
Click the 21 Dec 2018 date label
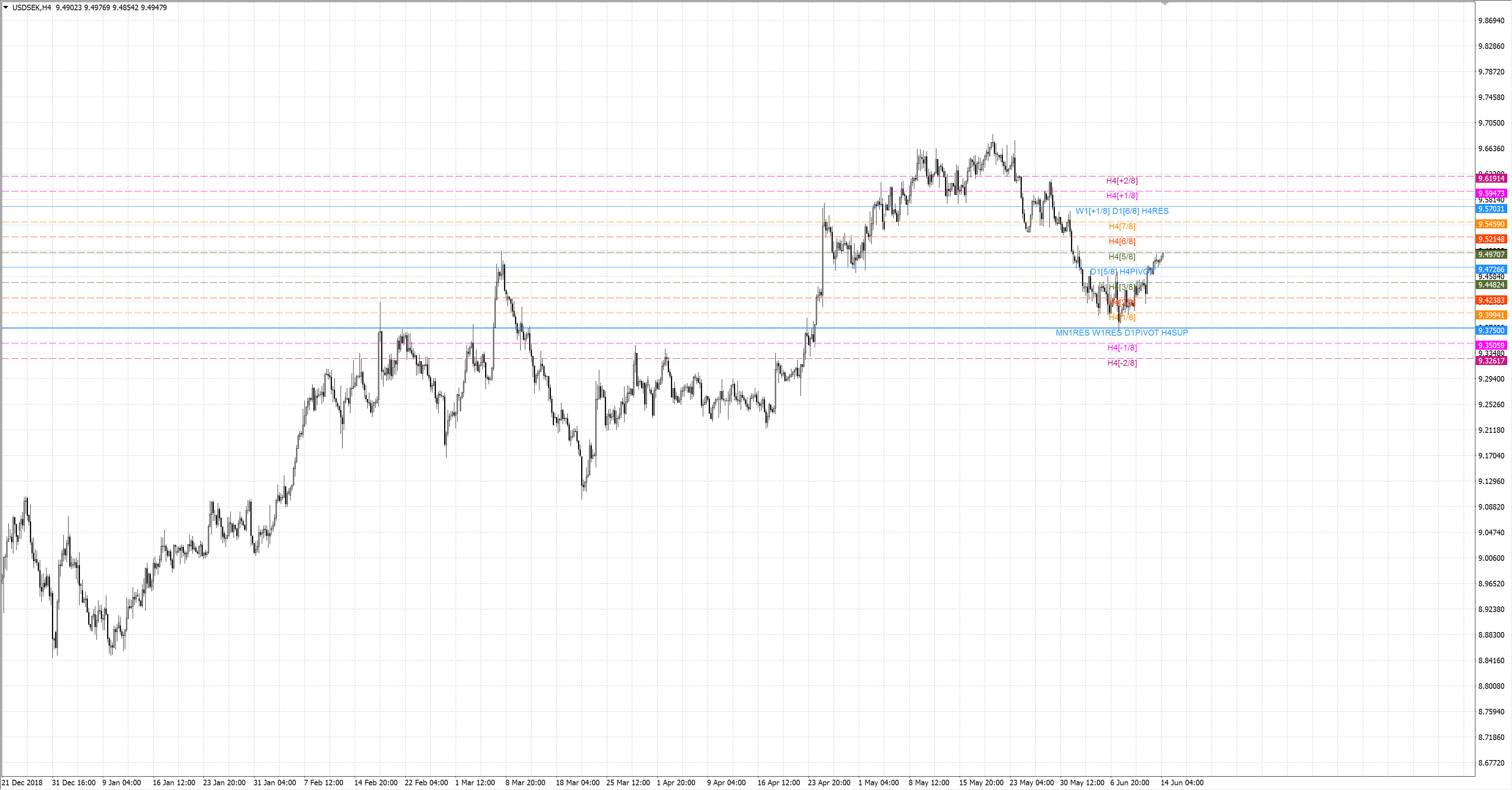(x=22, y=783)
